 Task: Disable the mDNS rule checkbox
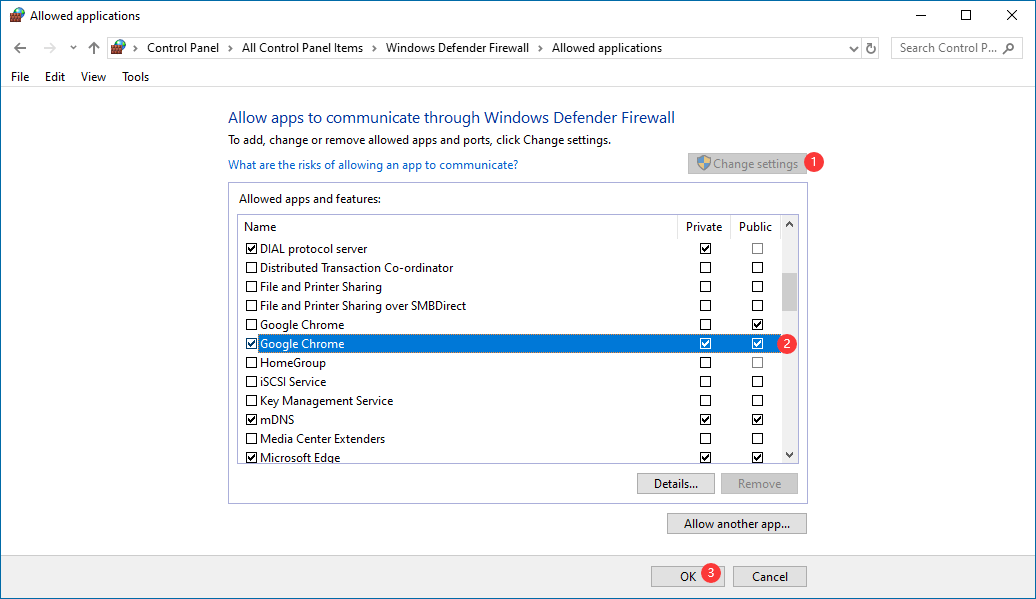point(250,419)
